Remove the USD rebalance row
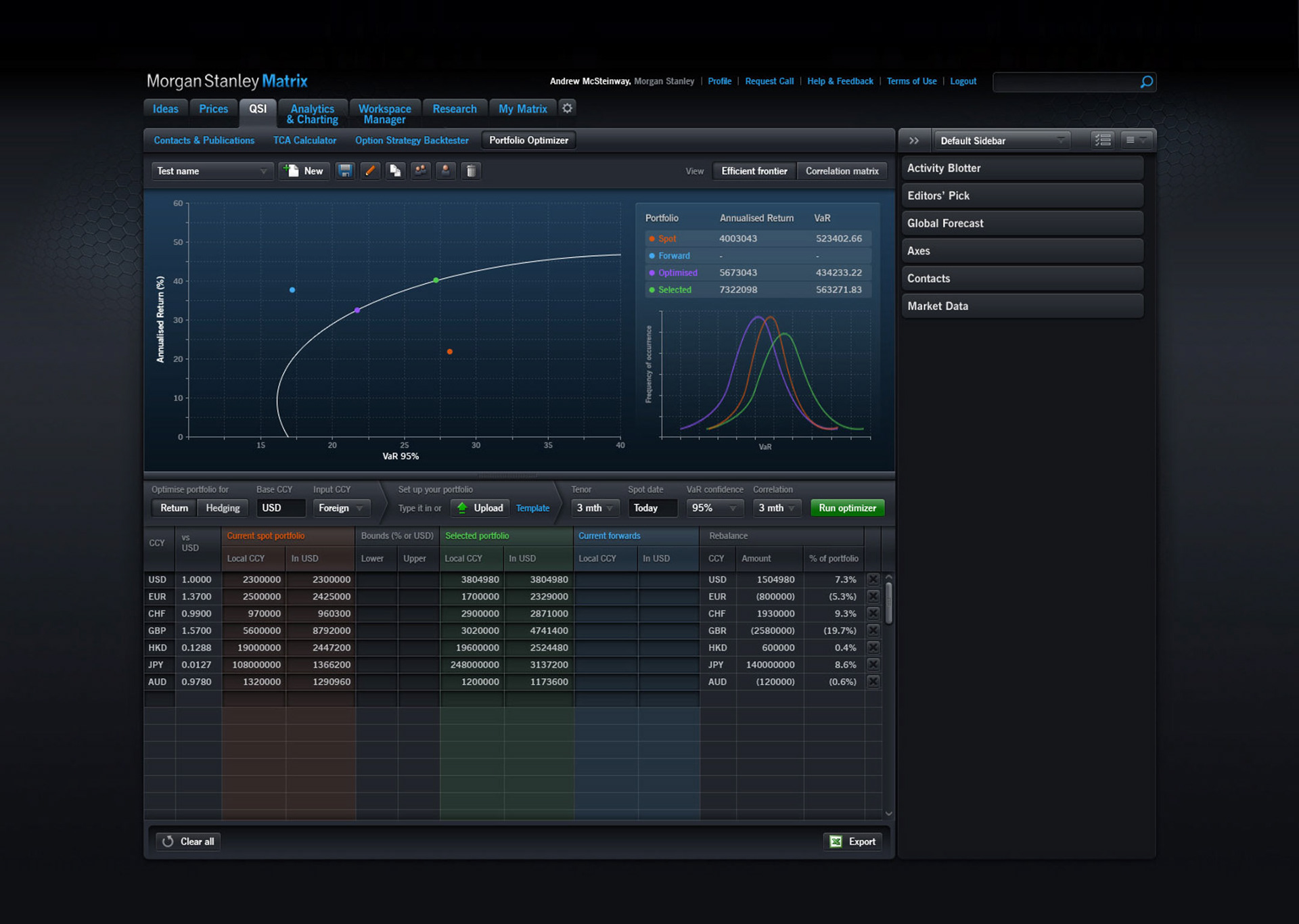 tap(873, 580)
